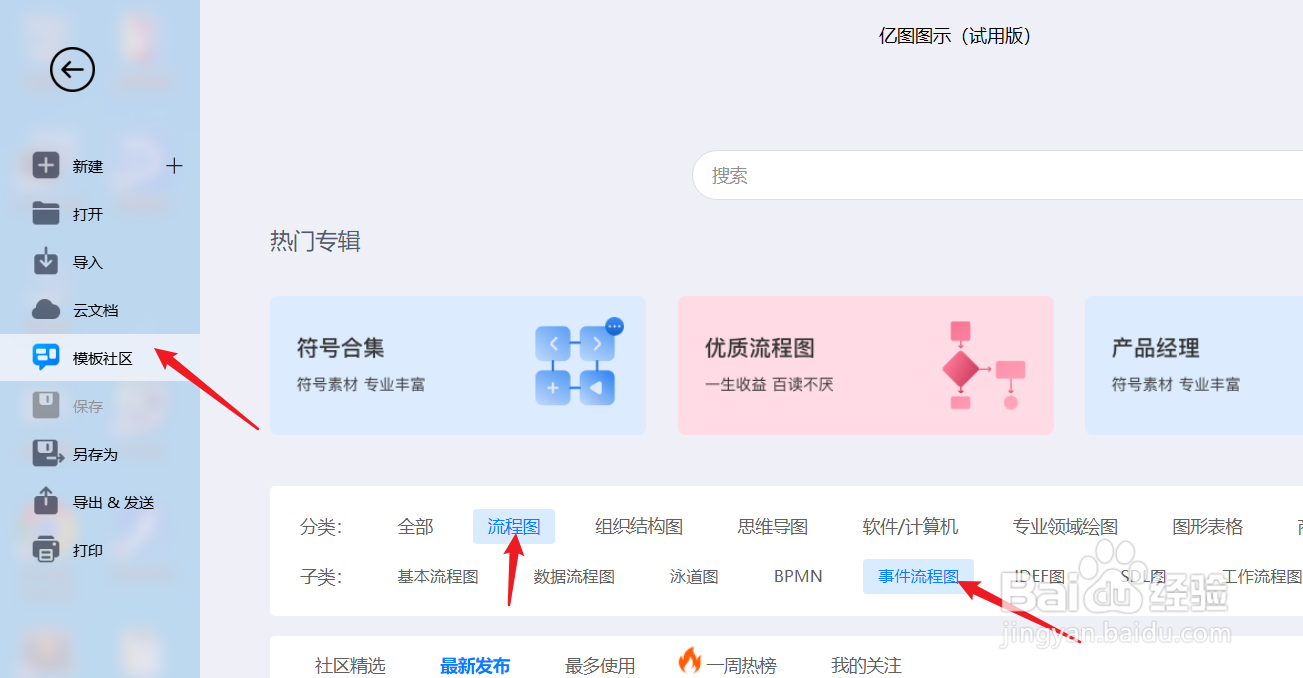Image resolution: width=1303 pixels, height=678 pixels.
Task: Select the 事件流程图 subcategory
Action: [917, 576]
